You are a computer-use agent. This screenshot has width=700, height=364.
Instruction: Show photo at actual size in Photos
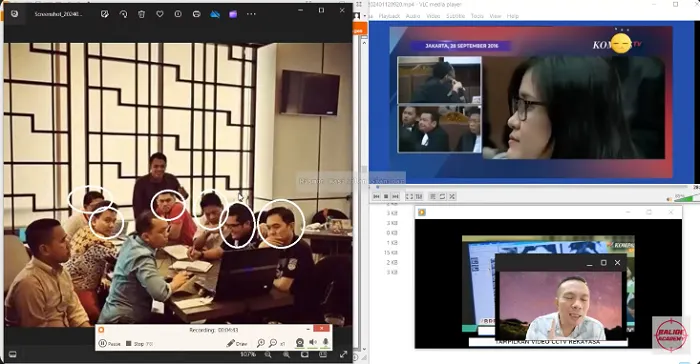[x=323, y=355]
